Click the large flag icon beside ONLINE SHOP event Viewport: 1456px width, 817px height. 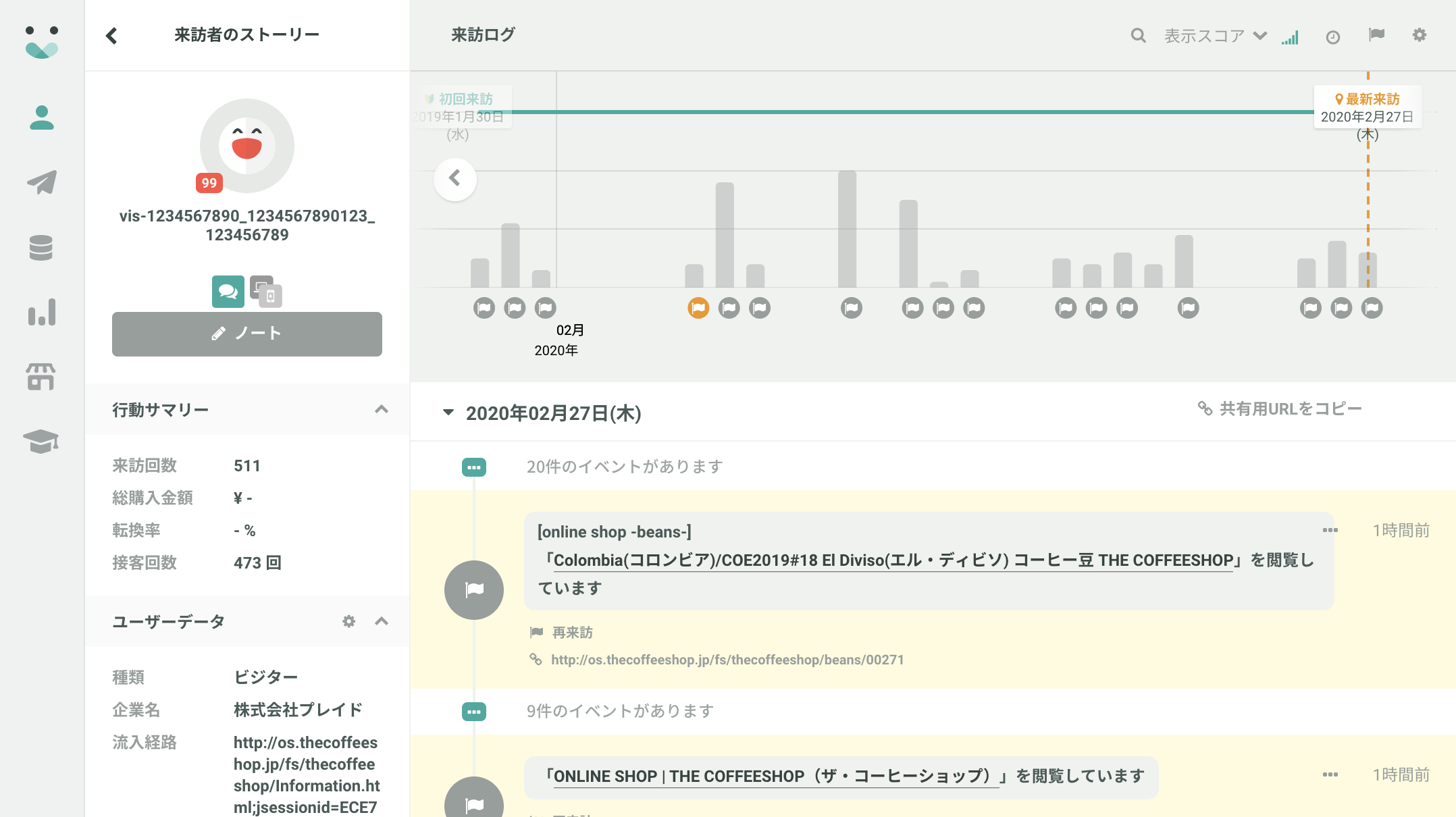click(474, 798)
